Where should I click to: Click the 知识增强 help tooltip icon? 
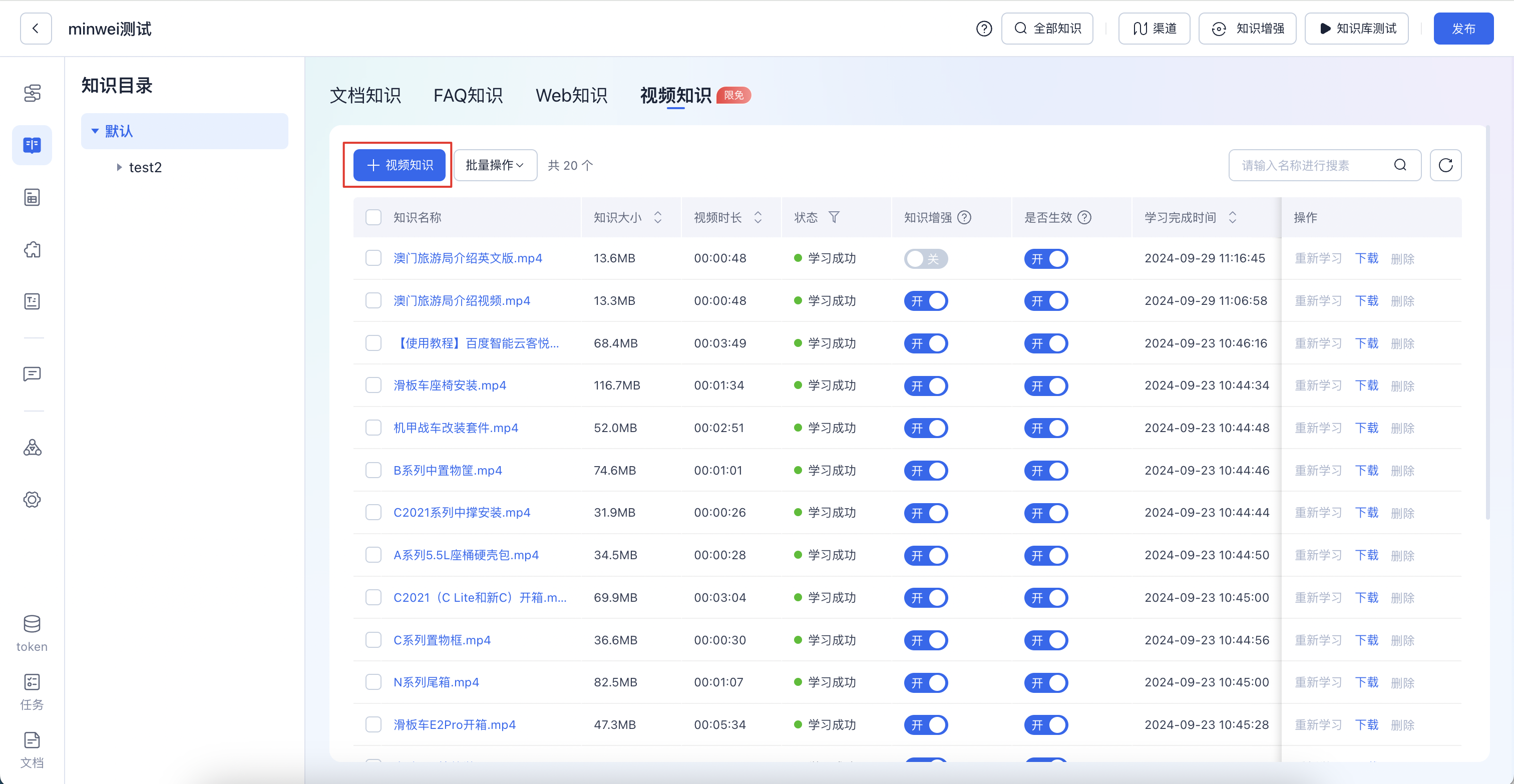pos(964,217)
